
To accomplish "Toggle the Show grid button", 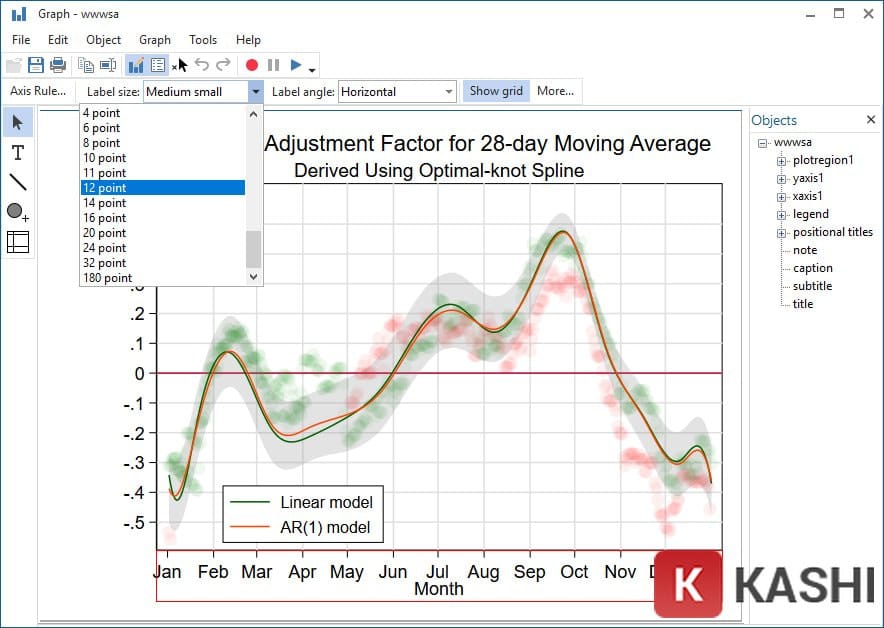I will pos(495,90).
